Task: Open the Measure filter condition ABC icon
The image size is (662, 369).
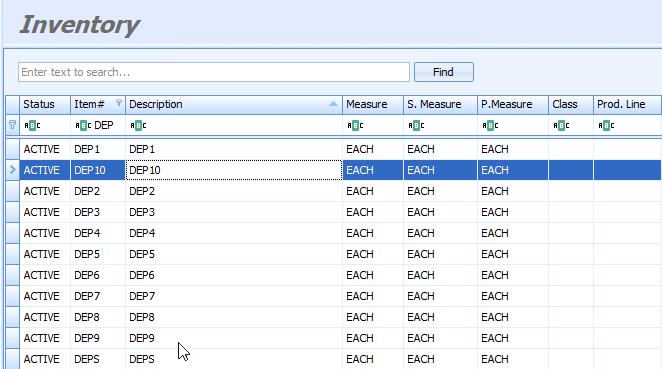Action: pos(355,125)
